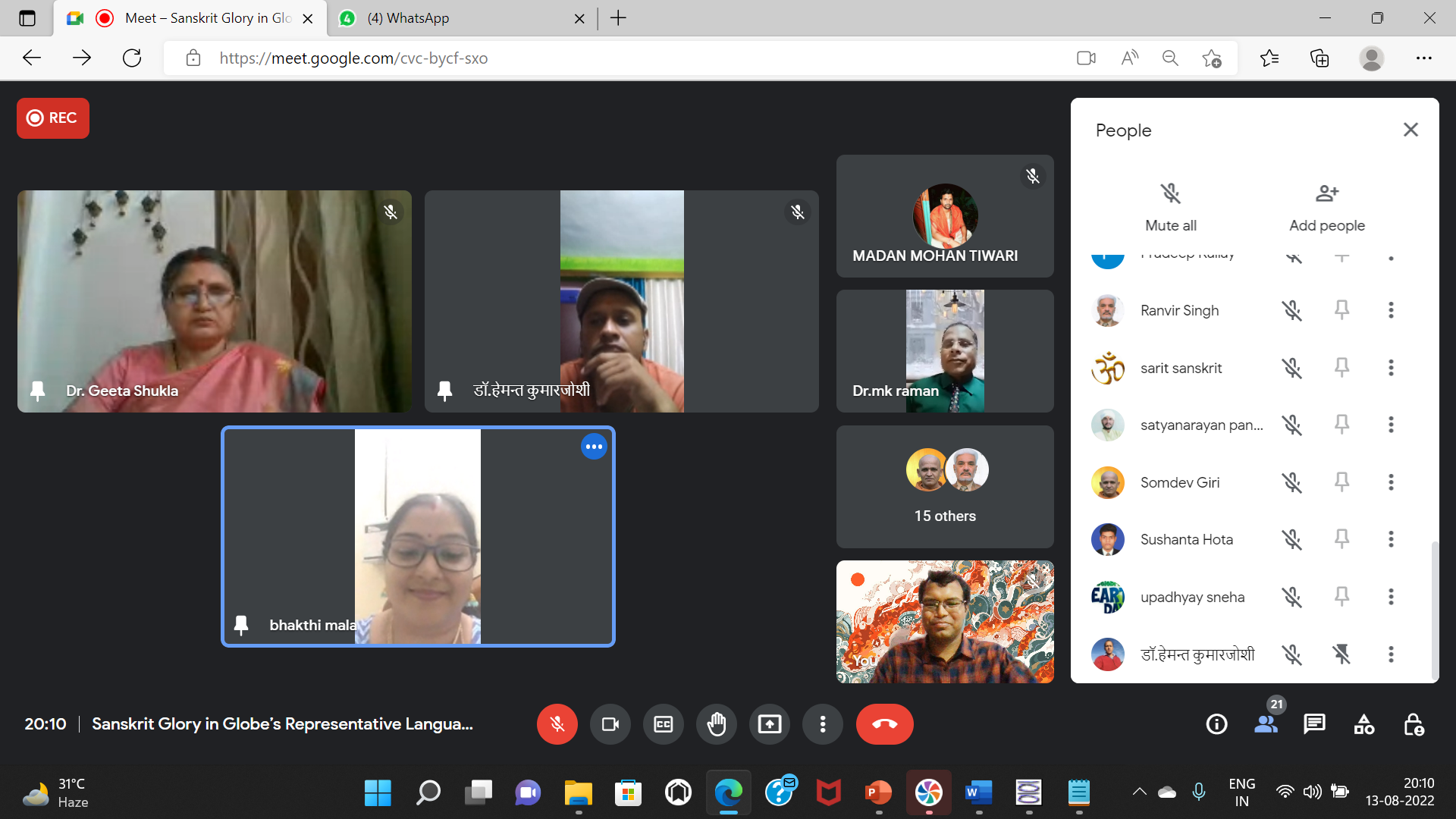Raise hand in the meeting

(x=716, y=724)
